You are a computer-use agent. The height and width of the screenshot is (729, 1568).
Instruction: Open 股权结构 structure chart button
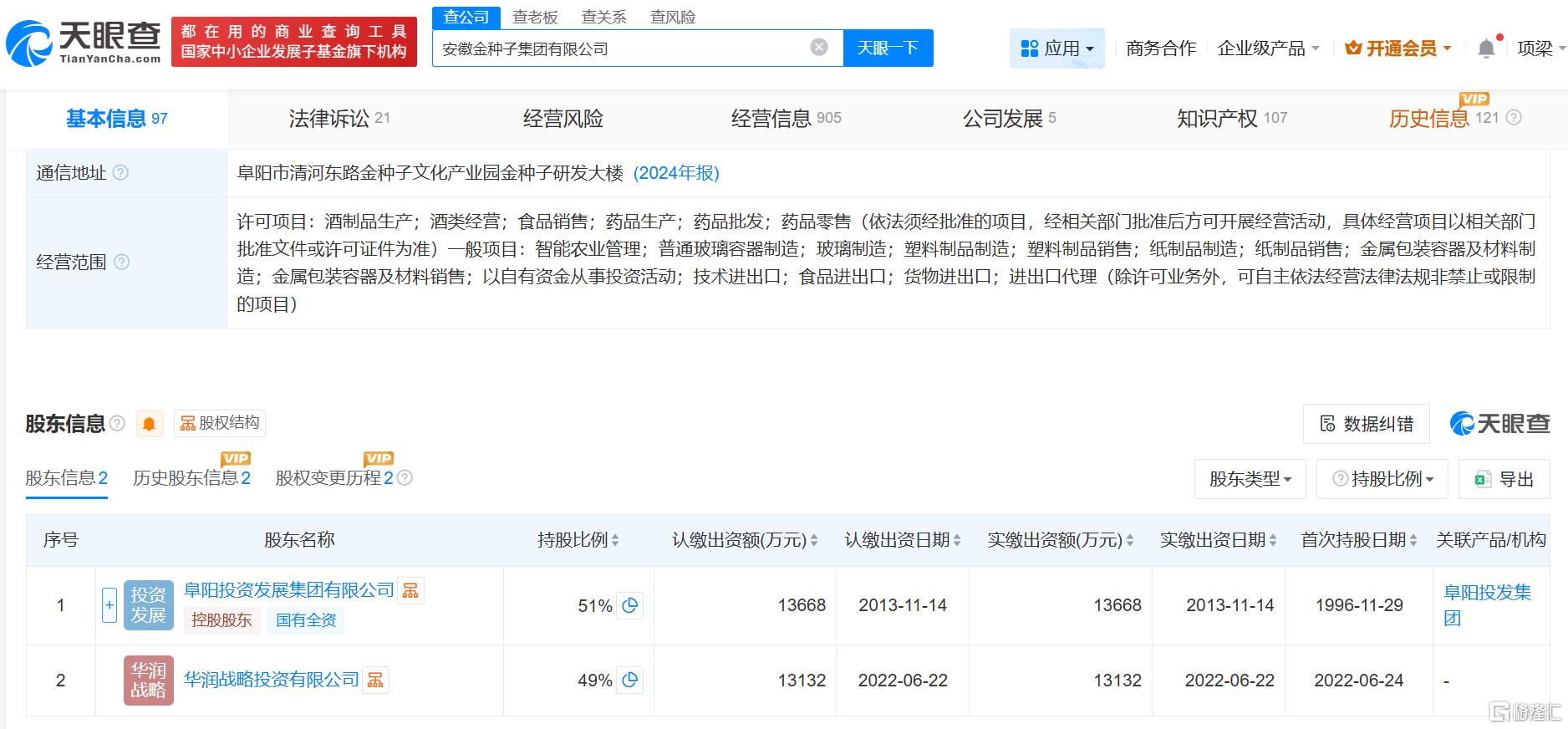pos(220,423)
